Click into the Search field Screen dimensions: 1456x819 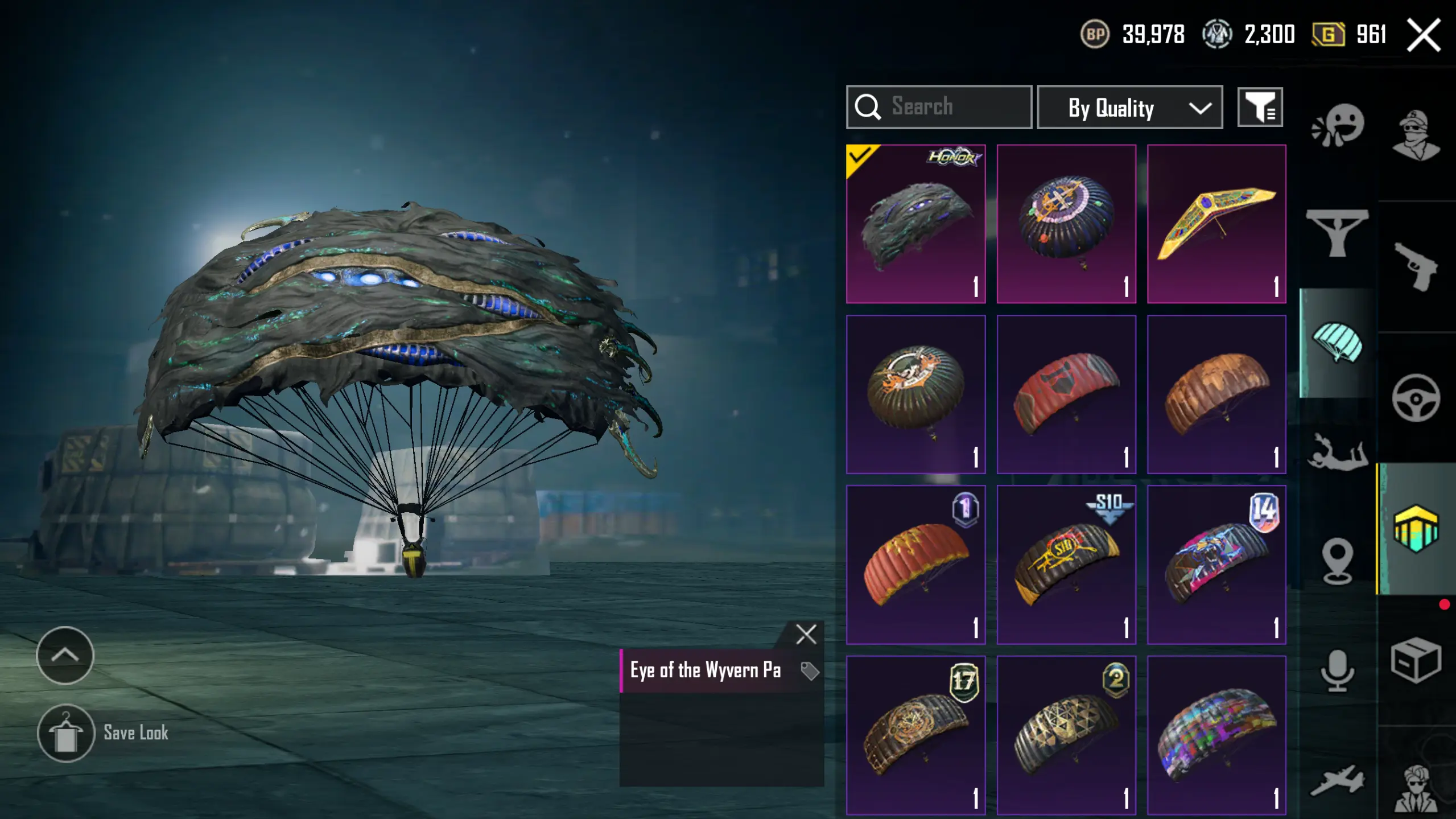coord(939,107)
